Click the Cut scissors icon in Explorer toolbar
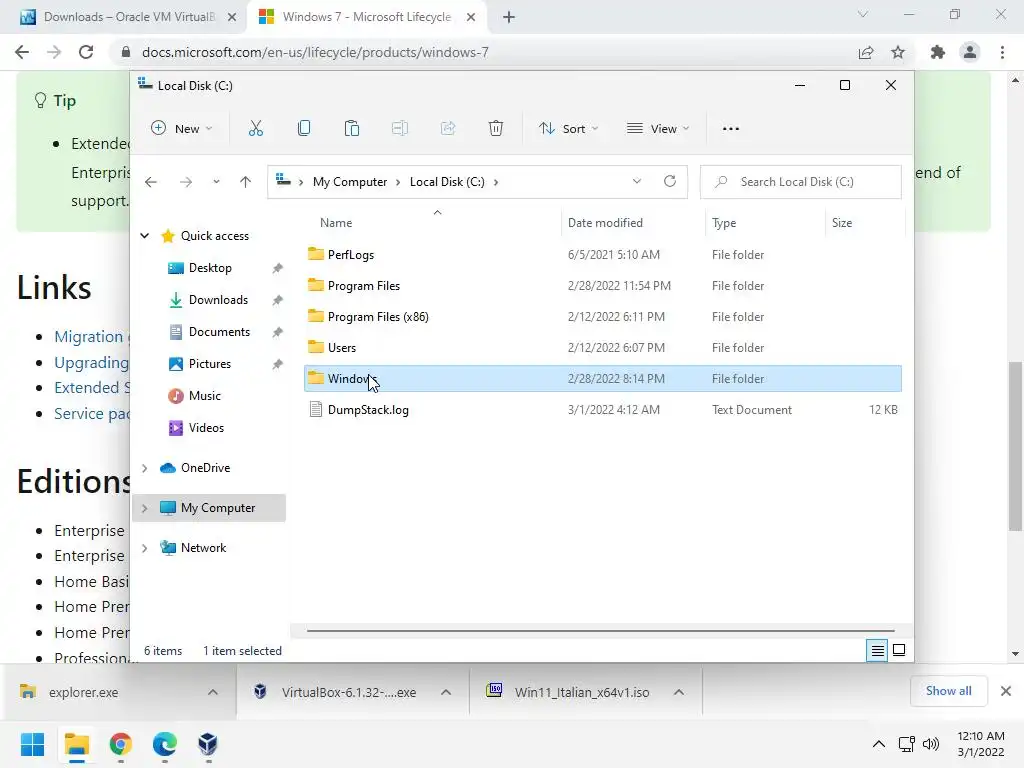 click(x=255, y=129)
